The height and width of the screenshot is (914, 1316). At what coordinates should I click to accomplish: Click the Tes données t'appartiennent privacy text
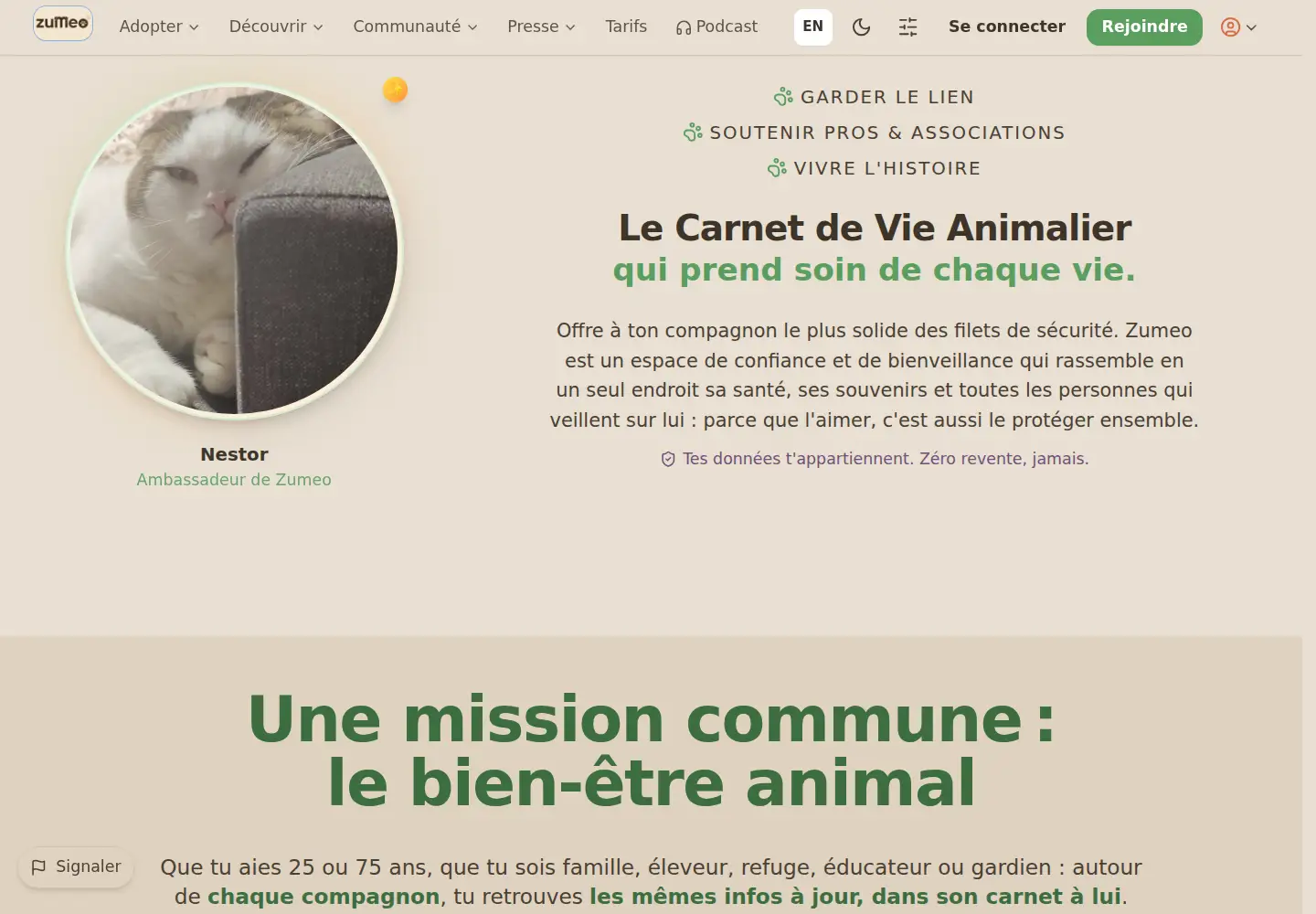[x=886, y=459]
